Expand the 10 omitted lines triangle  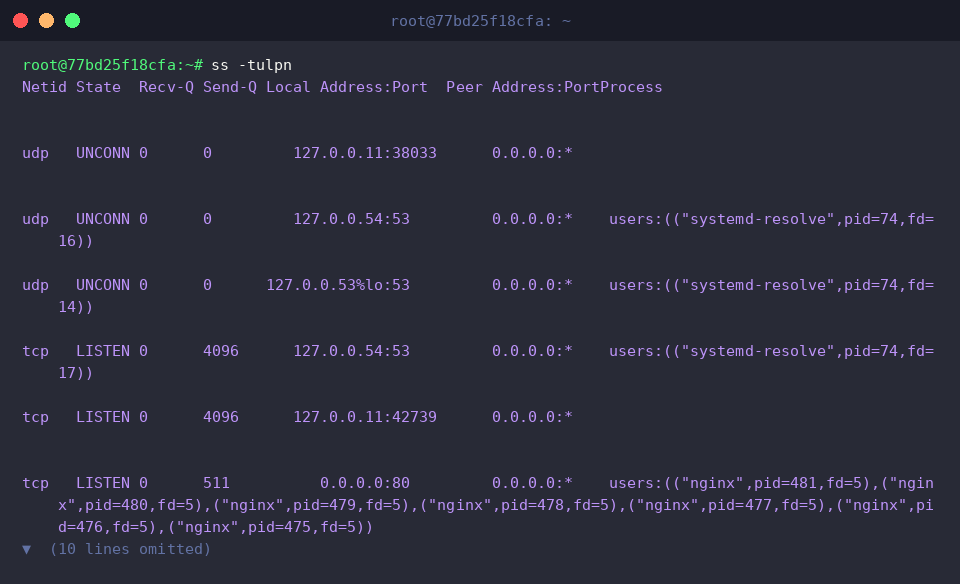(26, 550)
